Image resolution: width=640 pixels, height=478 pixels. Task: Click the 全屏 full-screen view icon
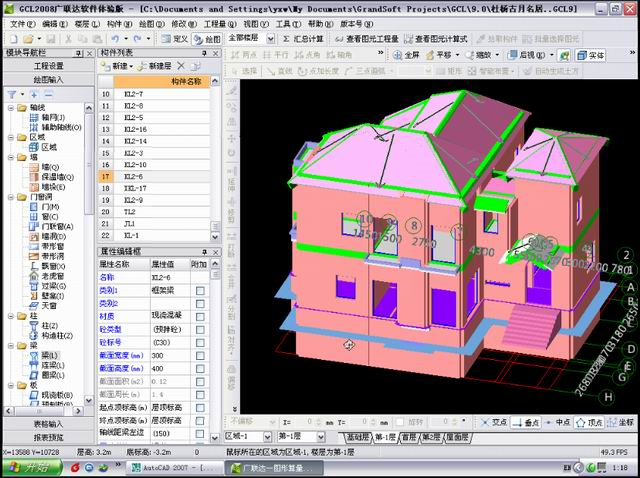(406, 55)
